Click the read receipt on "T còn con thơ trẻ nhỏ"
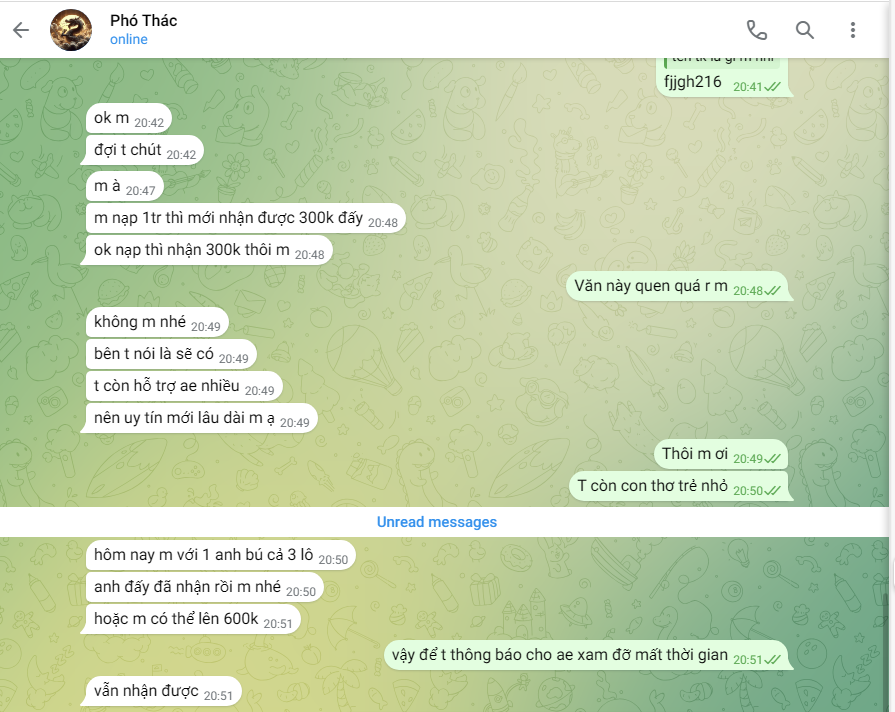Viewport: 895px width, 712px height. point(772,490)
